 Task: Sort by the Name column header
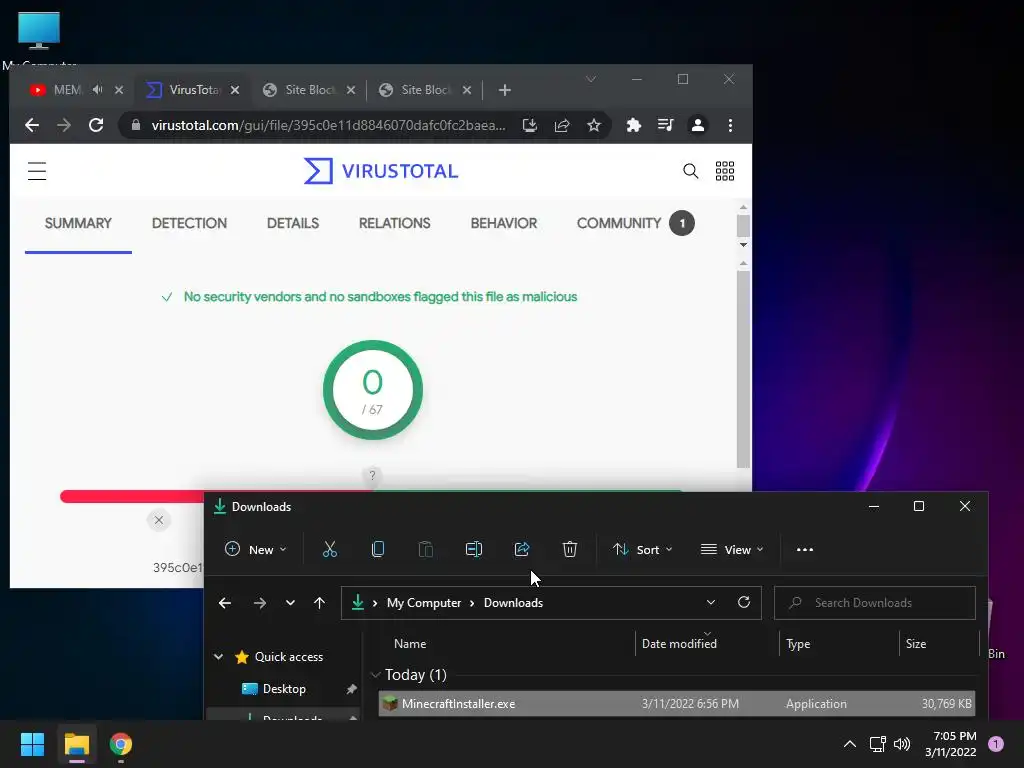tap(410, 644)
